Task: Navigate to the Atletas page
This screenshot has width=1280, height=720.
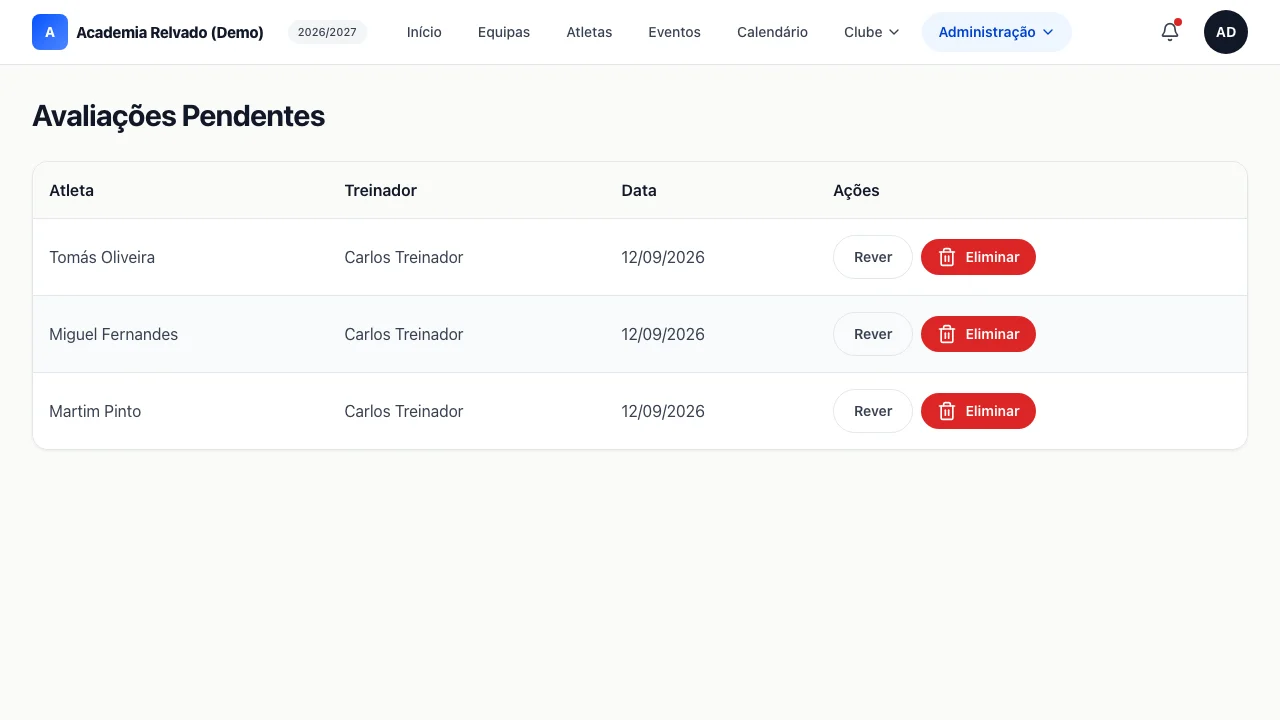Action: tap(589, 32)
